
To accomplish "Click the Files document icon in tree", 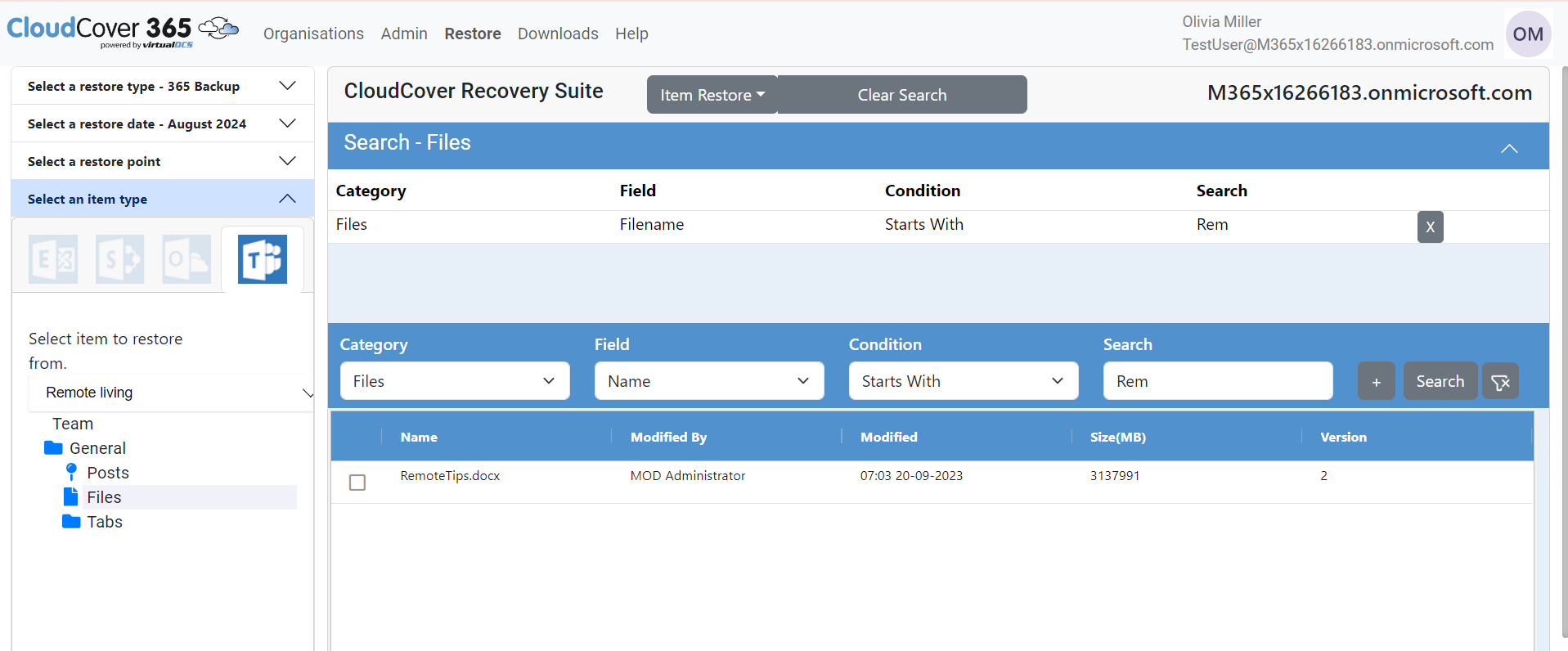I will pyautogui.click(x=71, y=496).
